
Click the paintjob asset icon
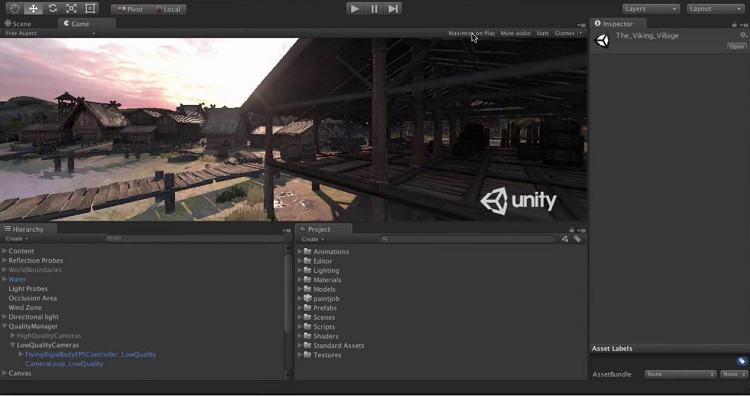[308, 298]
